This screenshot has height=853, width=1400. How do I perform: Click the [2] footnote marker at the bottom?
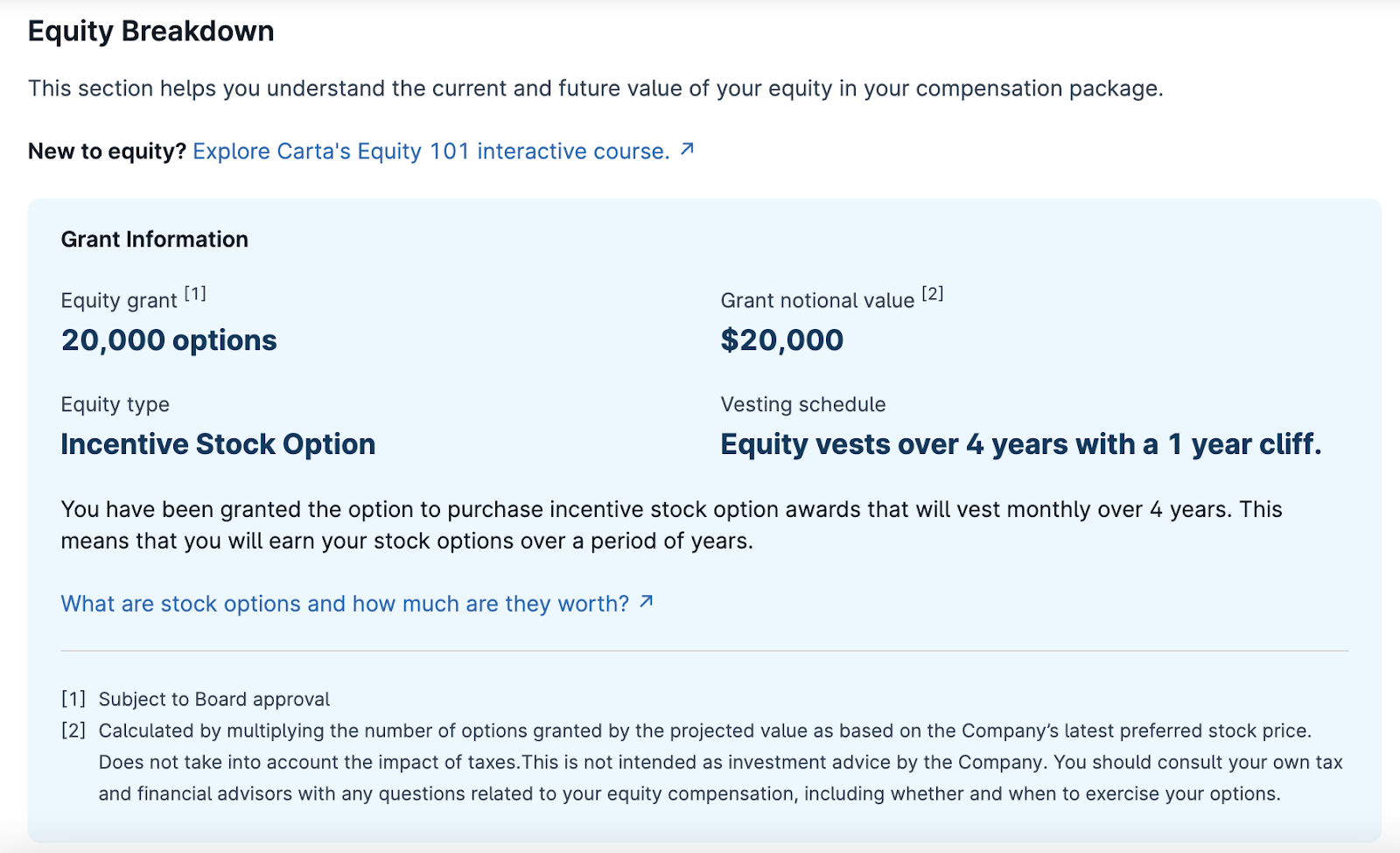(x=73, y=731)
